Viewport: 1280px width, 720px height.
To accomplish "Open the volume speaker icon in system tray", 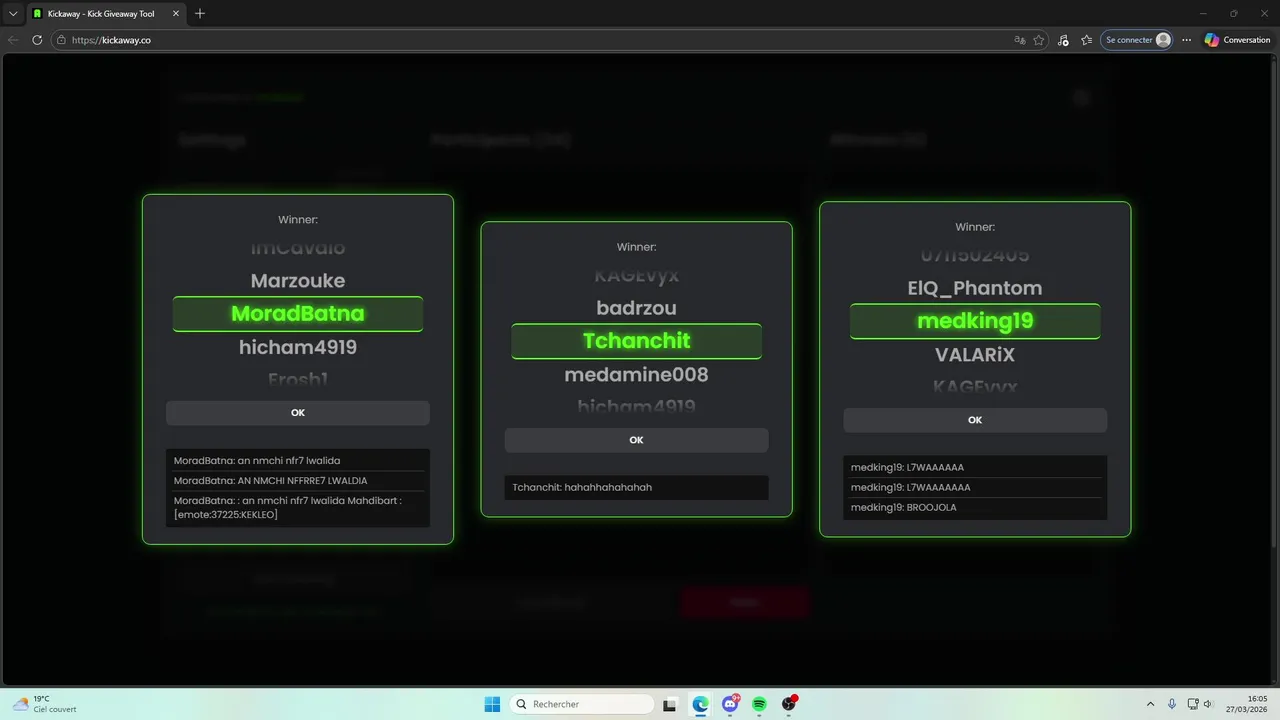I will pyautogui.click(x=1208, y=704).
